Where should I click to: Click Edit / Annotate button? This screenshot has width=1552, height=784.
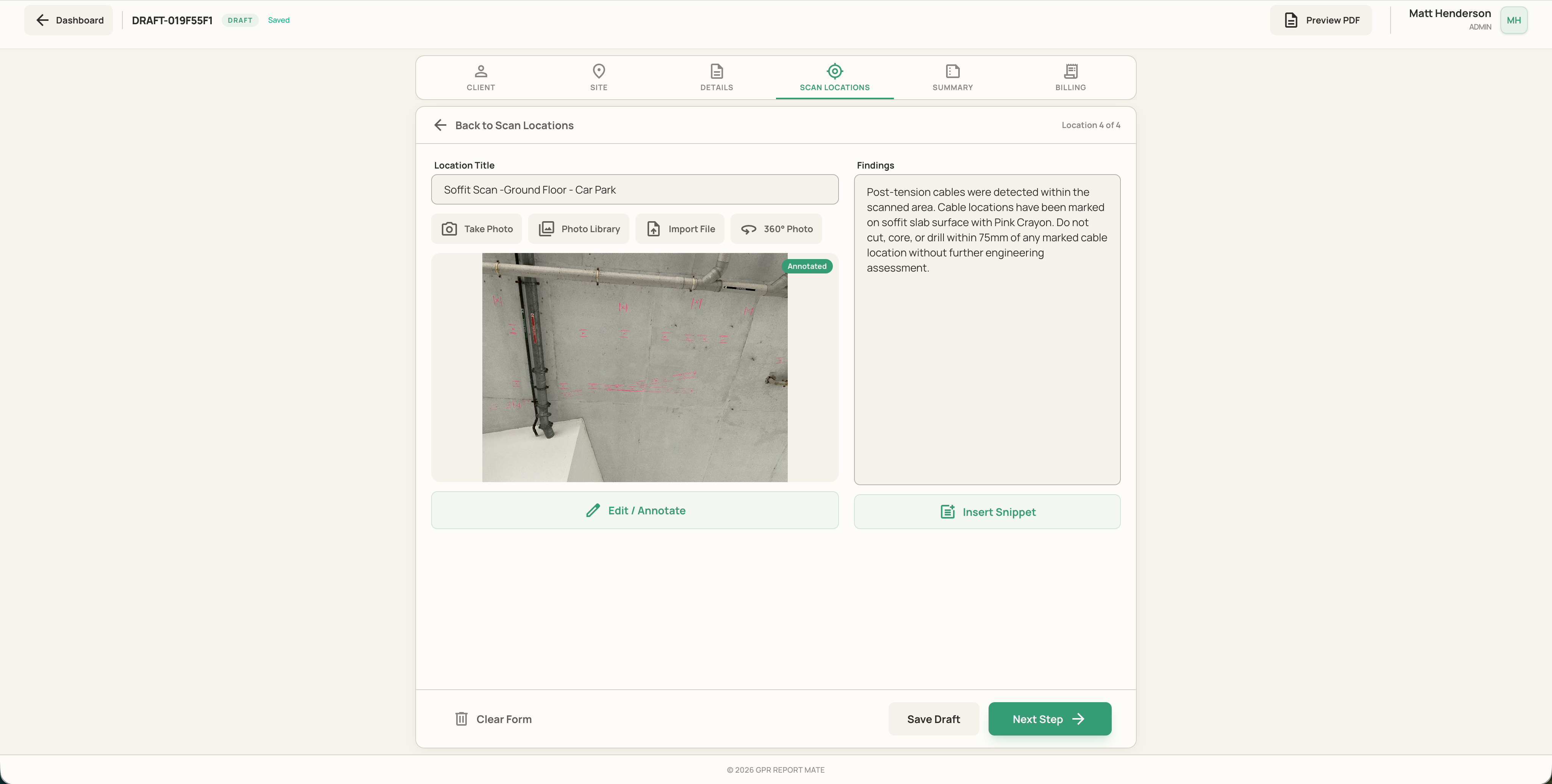click(x=634, y=511)
